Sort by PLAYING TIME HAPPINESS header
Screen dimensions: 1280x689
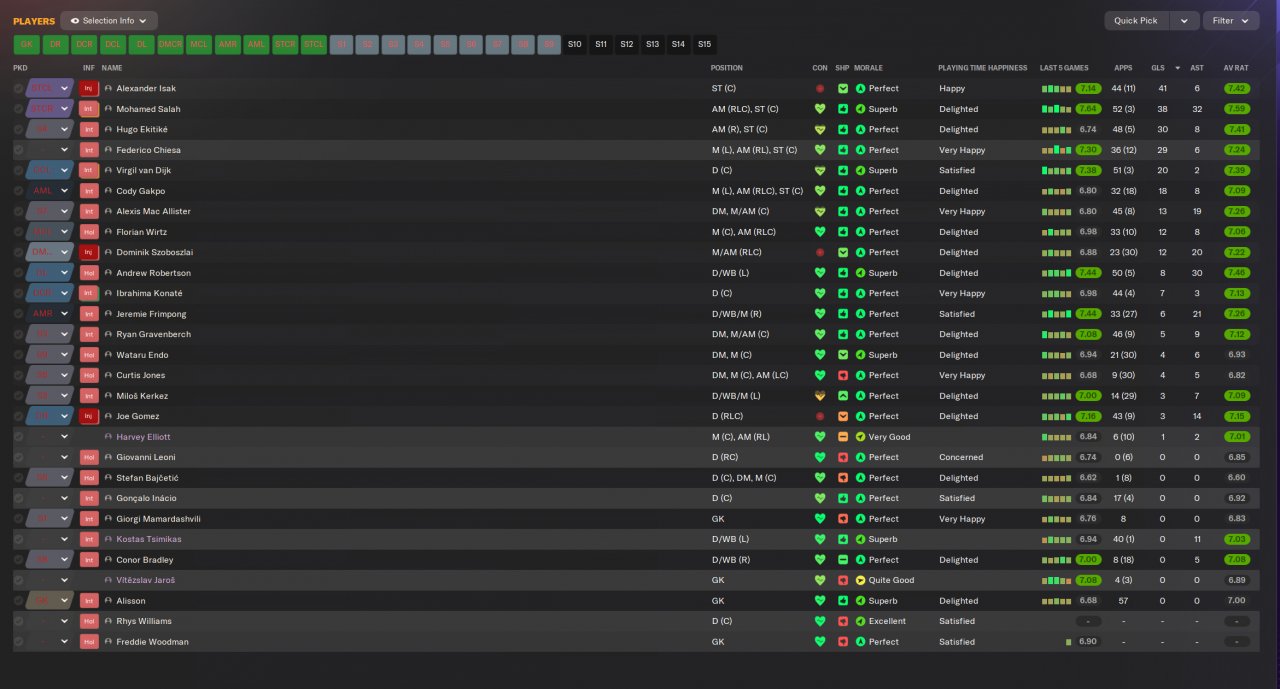click(982, 68)
